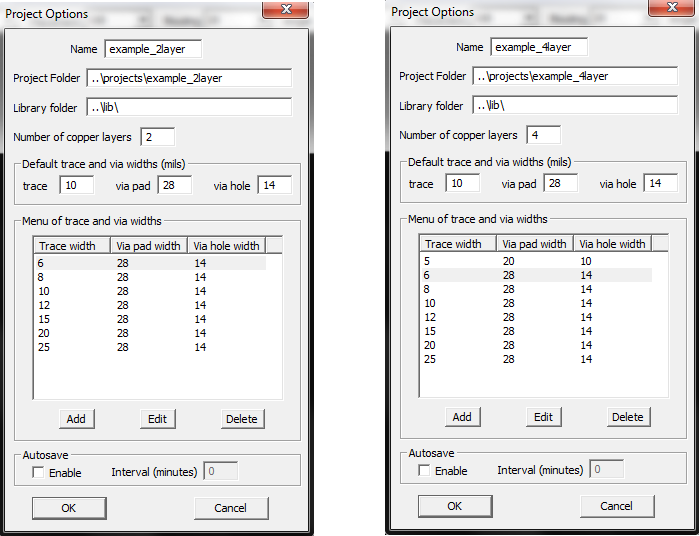Click the Name field in example_4layer dialog
This screenshot has width=700, height=536.
(x=539, y=47)
